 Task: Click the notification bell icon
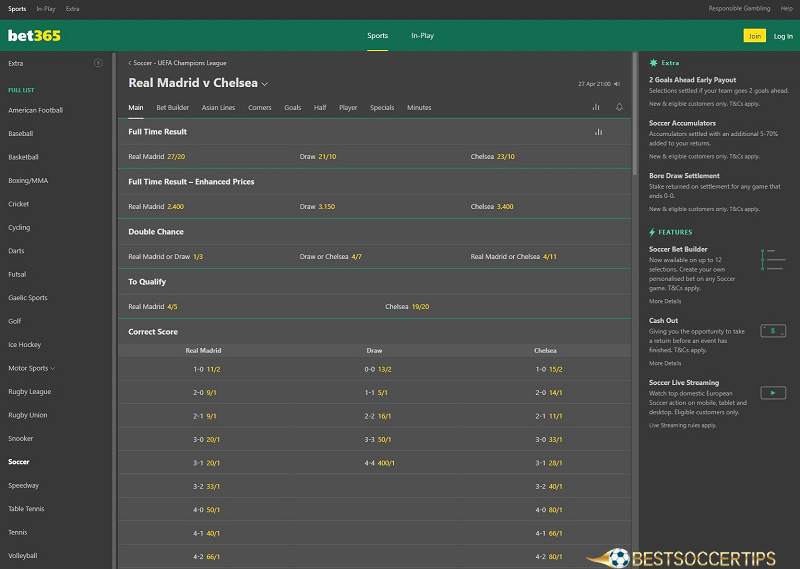[x=619, y=107]
